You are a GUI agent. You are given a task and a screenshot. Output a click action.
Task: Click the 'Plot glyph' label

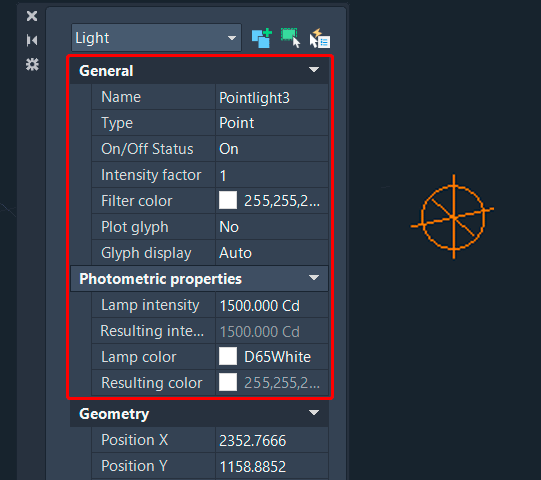pos(135,227)
